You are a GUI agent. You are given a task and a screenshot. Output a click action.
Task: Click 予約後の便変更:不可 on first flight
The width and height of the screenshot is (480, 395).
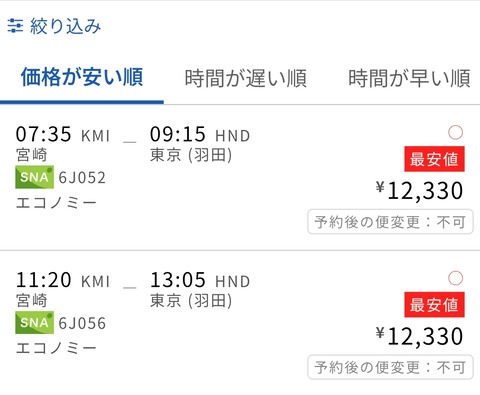[x=390, y=222]
